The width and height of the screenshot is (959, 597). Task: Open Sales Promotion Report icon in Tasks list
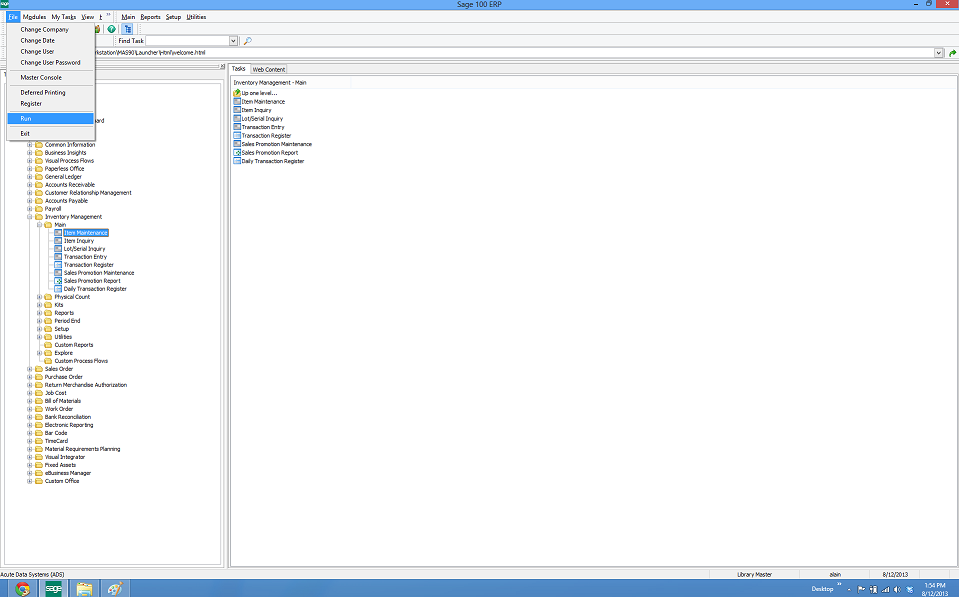(237, 153)
